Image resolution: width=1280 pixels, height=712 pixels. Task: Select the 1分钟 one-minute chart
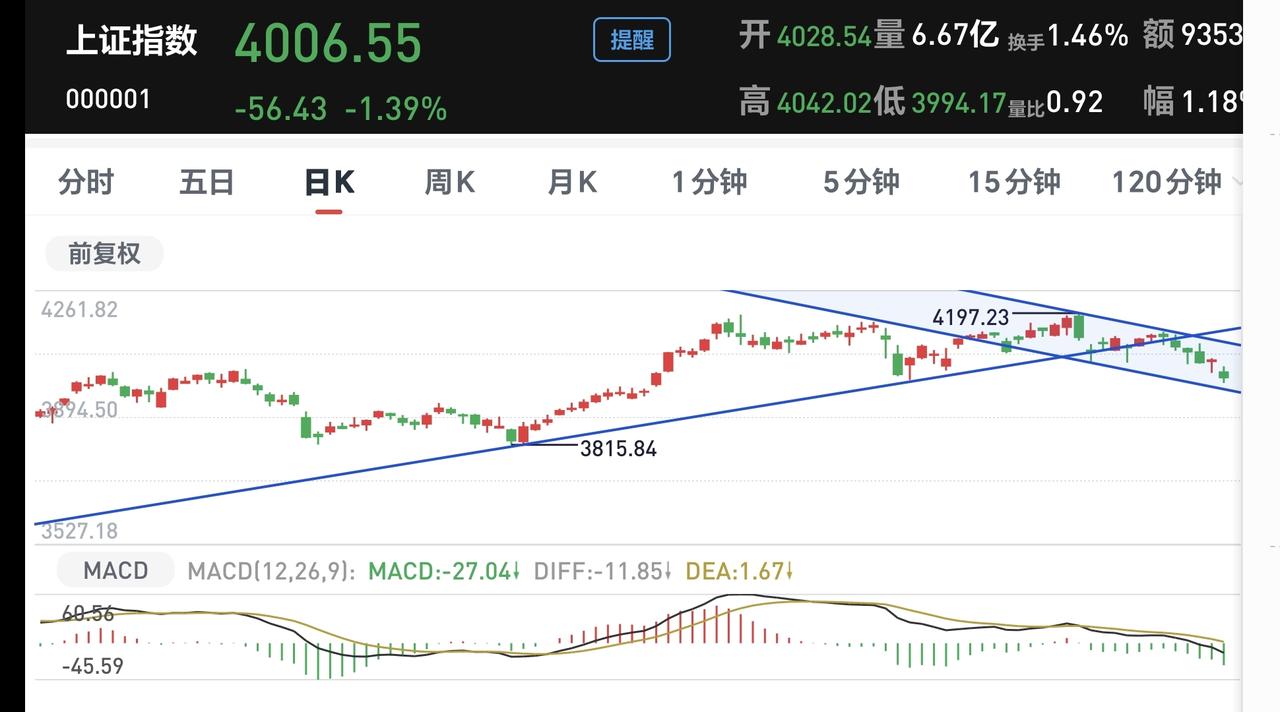[710, 182]
